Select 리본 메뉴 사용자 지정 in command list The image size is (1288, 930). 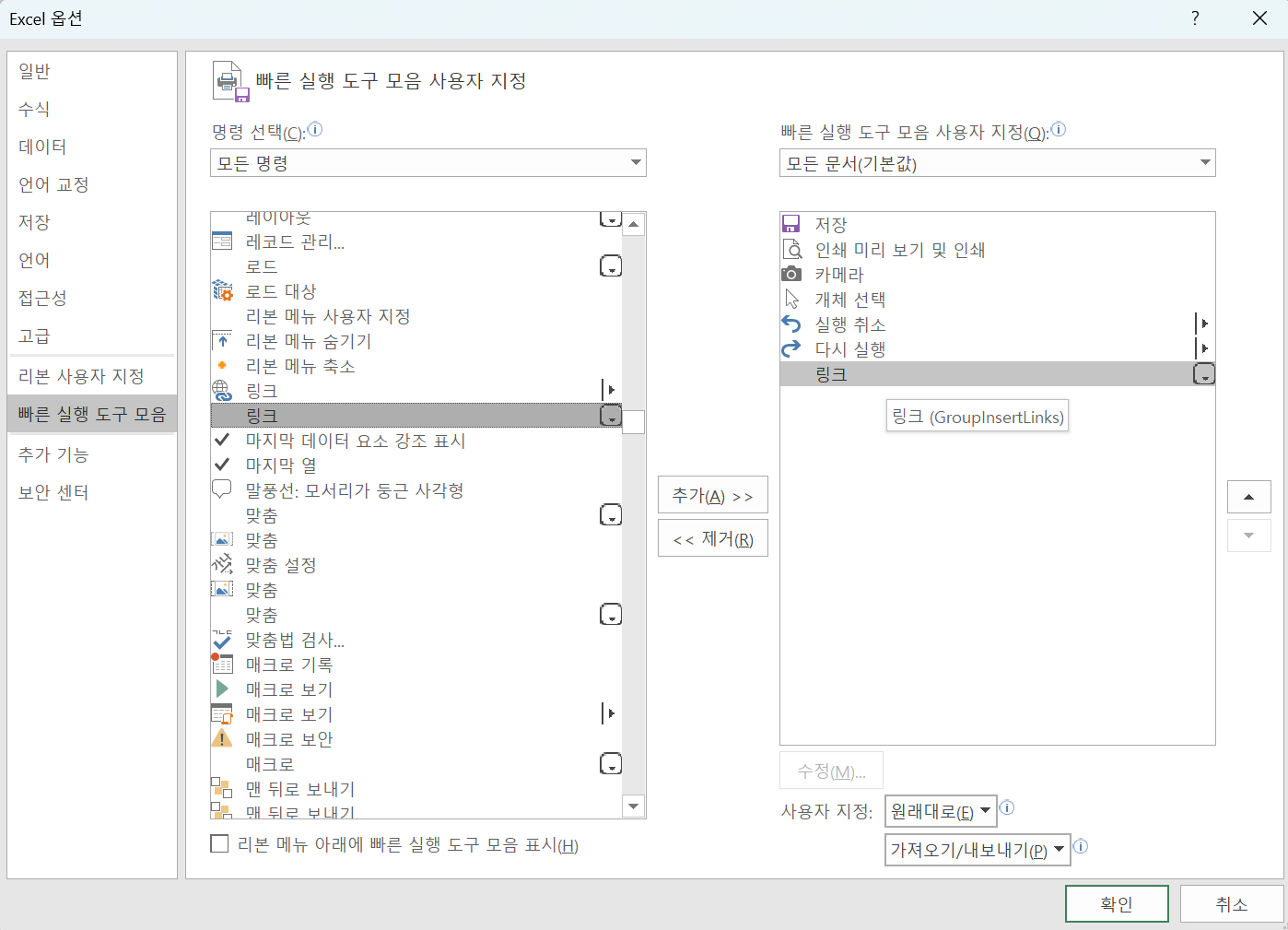coord(416,316)
